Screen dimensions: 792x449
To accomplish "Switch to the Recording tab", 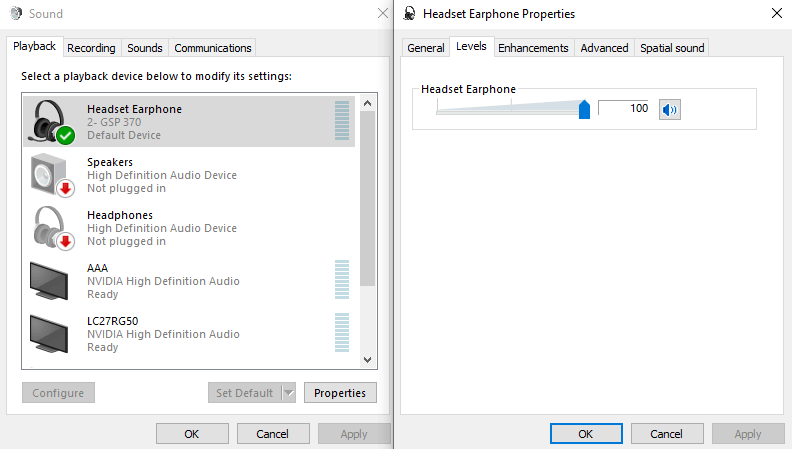I will (x=91, y=48).
